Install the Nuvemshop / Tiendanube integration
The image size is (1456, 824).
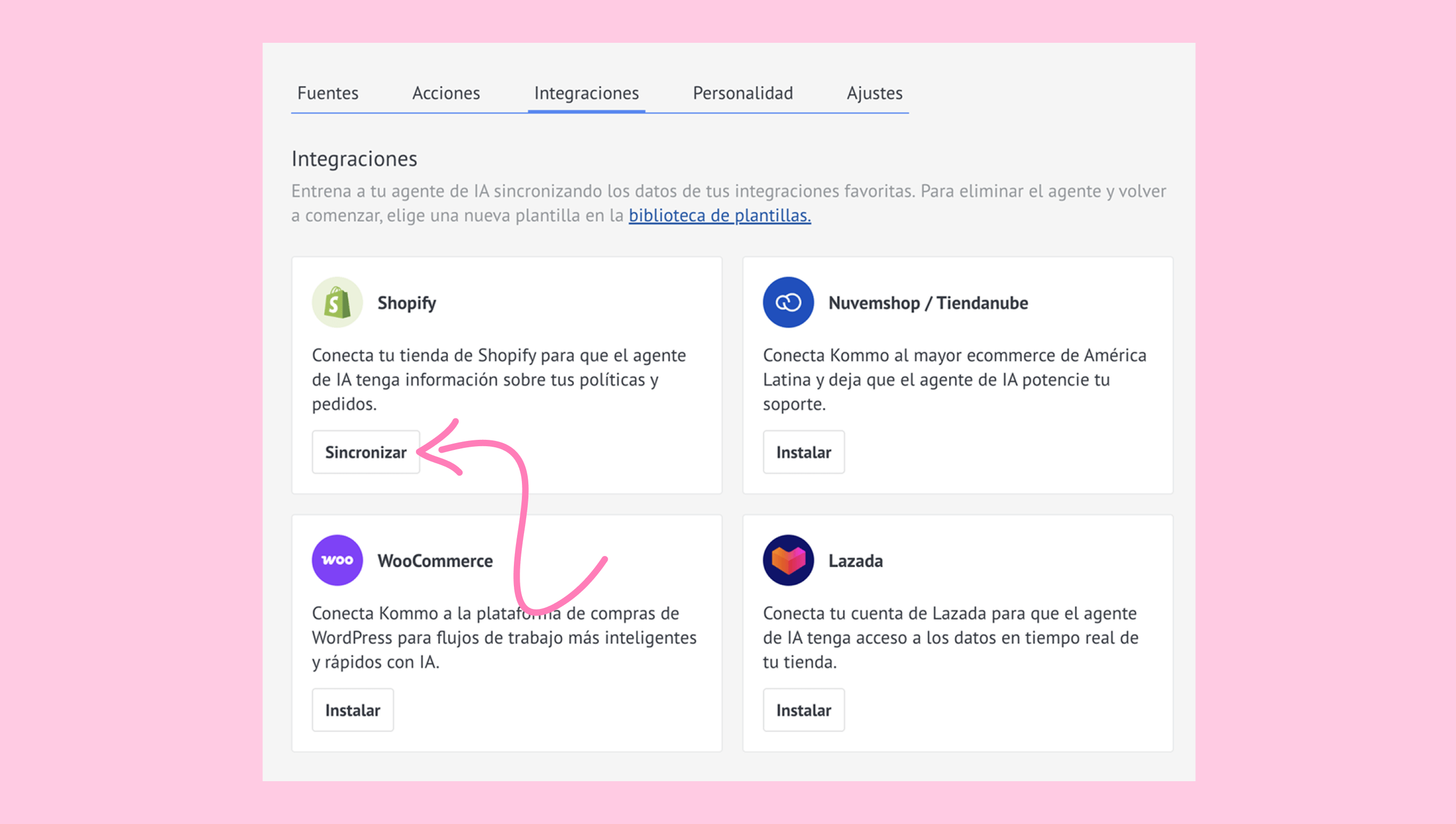point(803,452)
